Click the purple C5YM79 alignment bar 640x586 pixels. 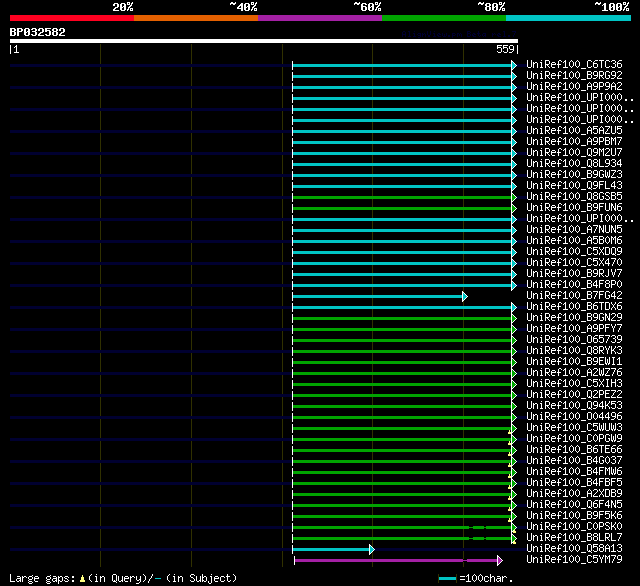coord(398,561)
